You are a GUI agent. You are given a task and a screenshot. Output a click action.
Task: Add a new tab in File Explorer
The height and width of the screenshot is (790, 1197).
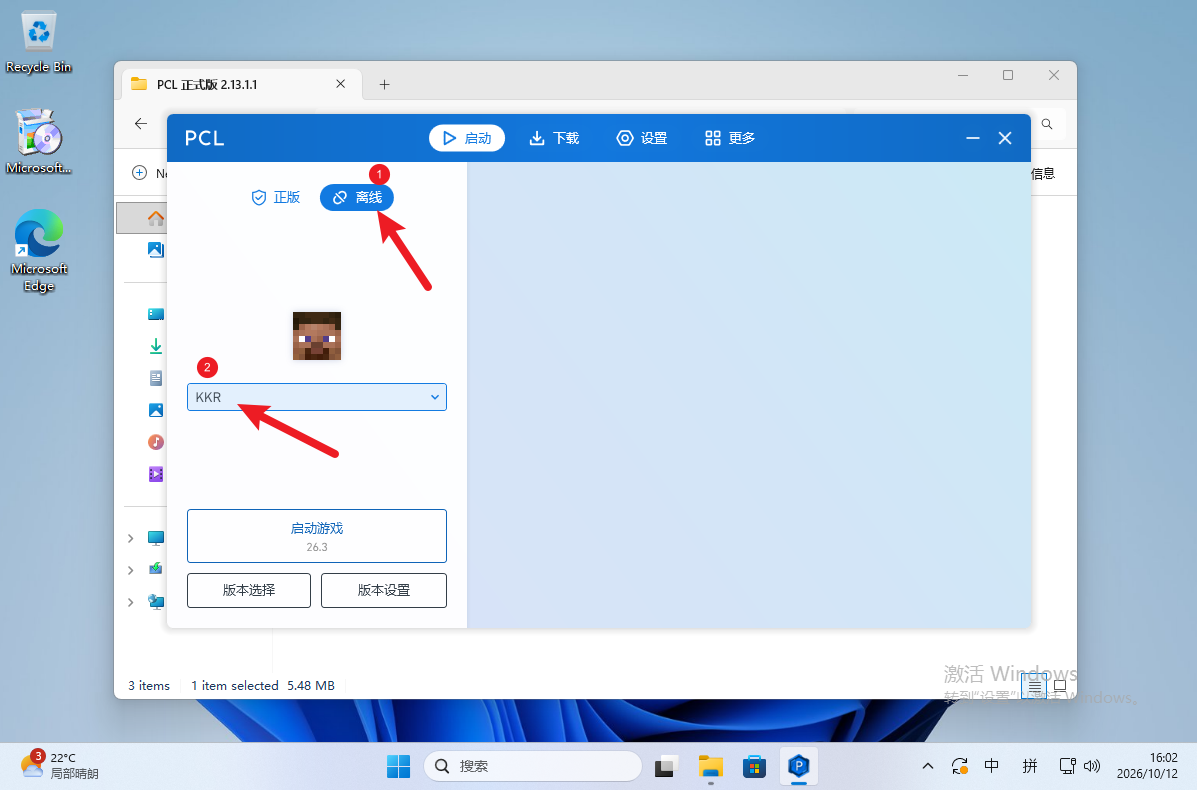(385, 85)
